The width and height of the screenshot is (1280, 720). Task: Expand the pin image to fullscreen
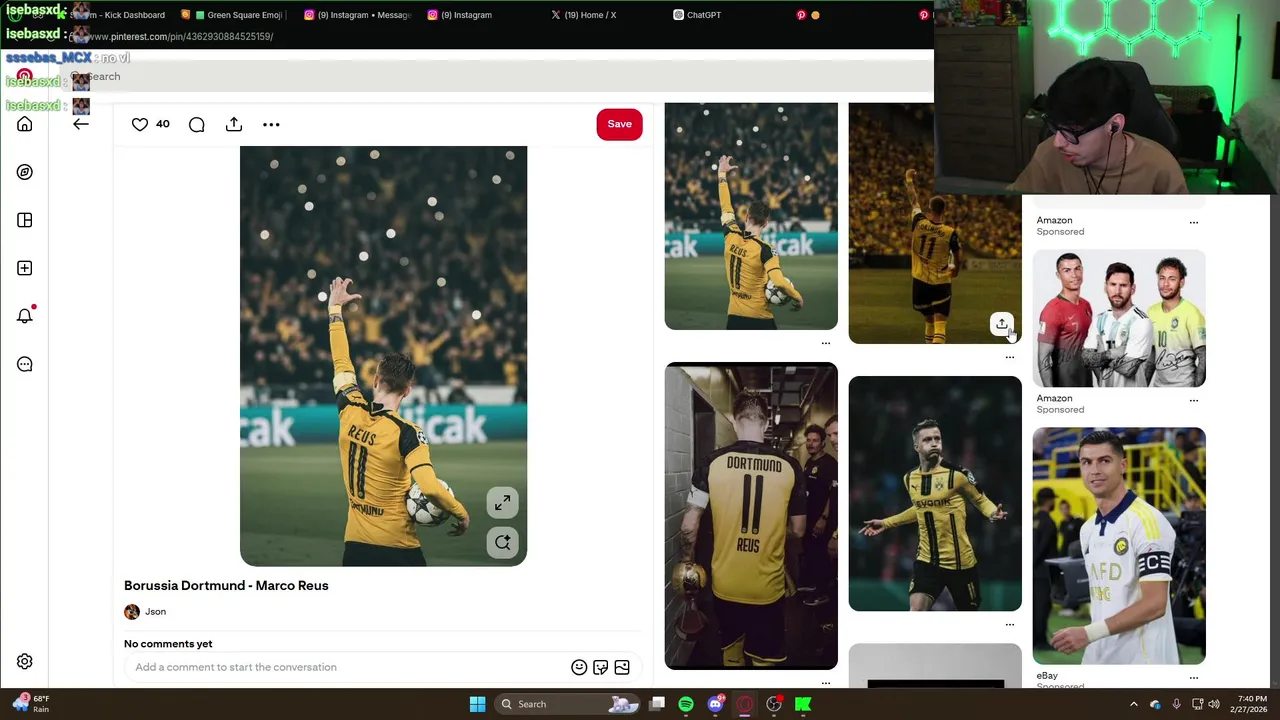[502, 502]
